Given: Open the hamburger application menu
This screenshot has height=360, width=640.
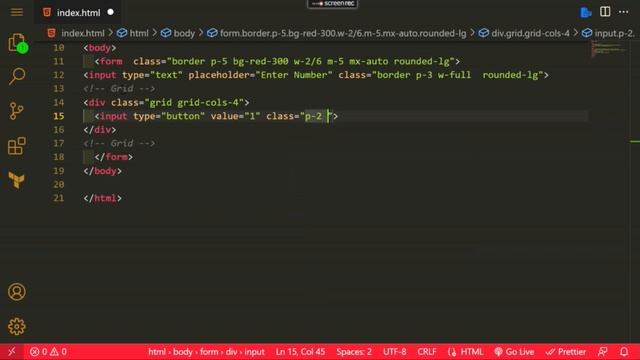Looking at the screenshot, I should tap(17, 12).
